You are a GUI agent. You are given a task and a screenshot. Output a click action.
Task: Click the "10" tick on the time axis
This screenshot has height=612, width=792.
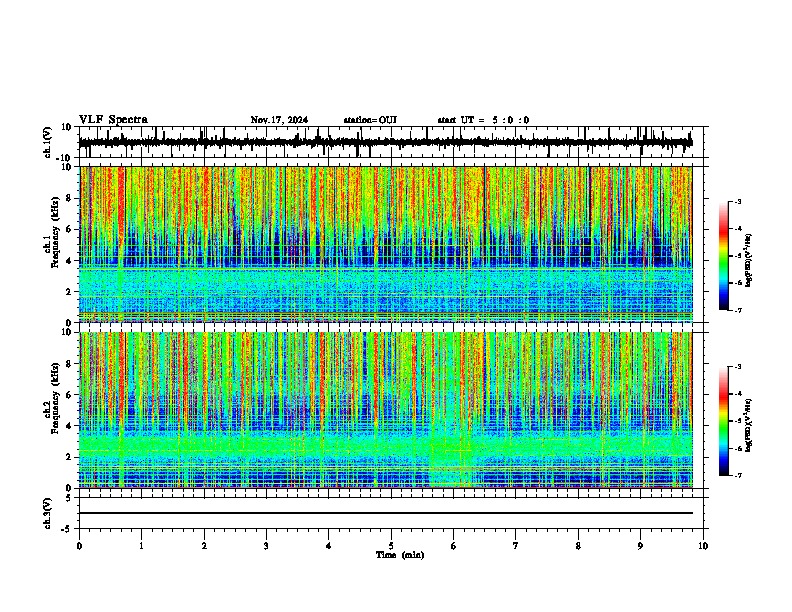[703, 546]
